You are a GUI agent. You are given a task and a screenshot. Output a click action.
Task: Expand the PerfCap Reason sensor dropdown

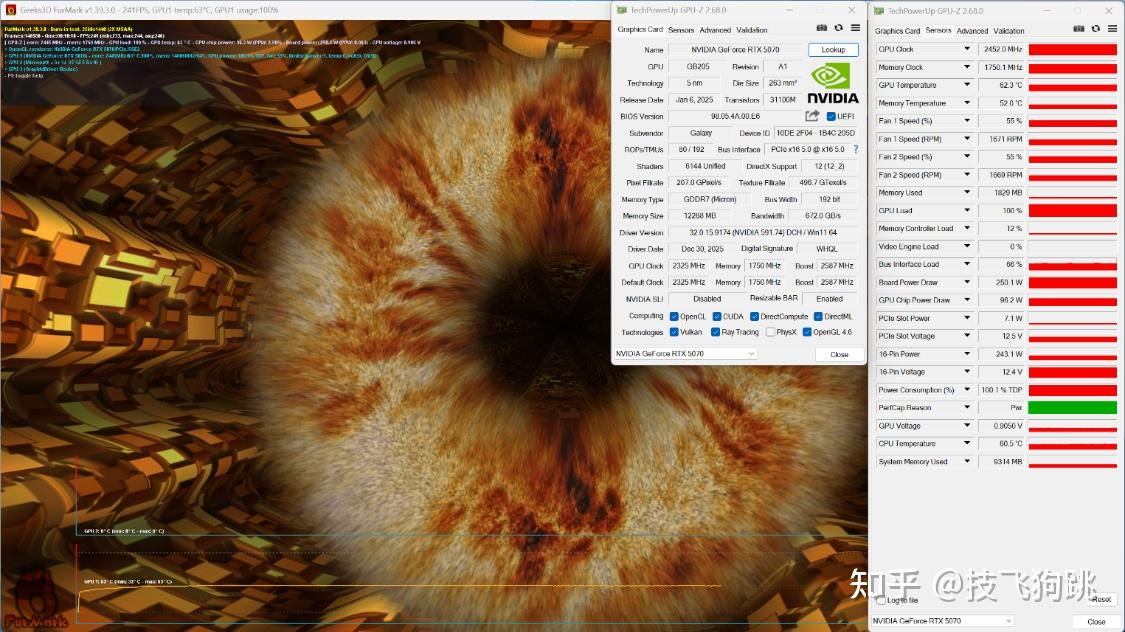coord(966,407)
